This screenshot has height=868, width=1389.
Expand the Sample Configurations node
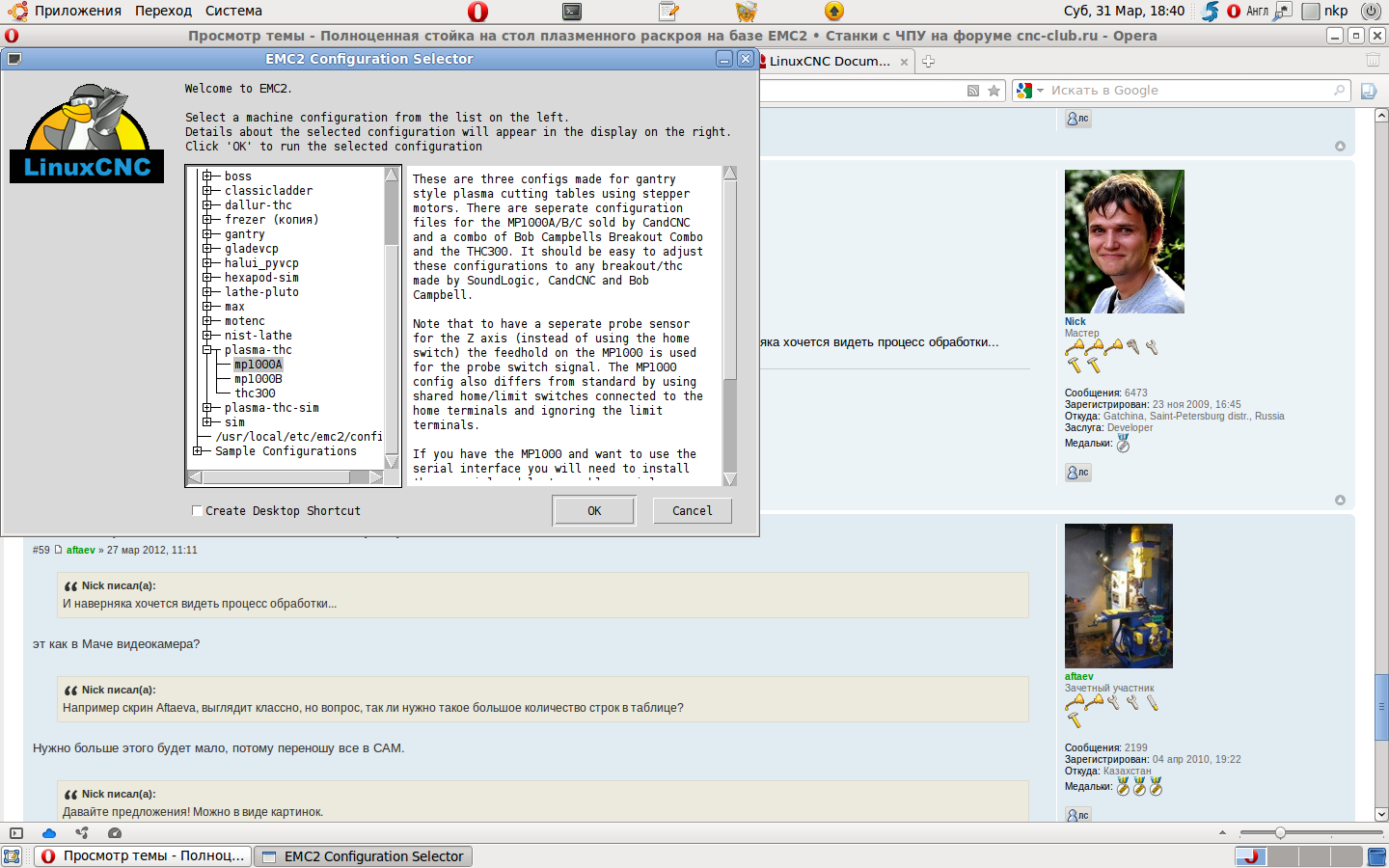click(198, 451)
